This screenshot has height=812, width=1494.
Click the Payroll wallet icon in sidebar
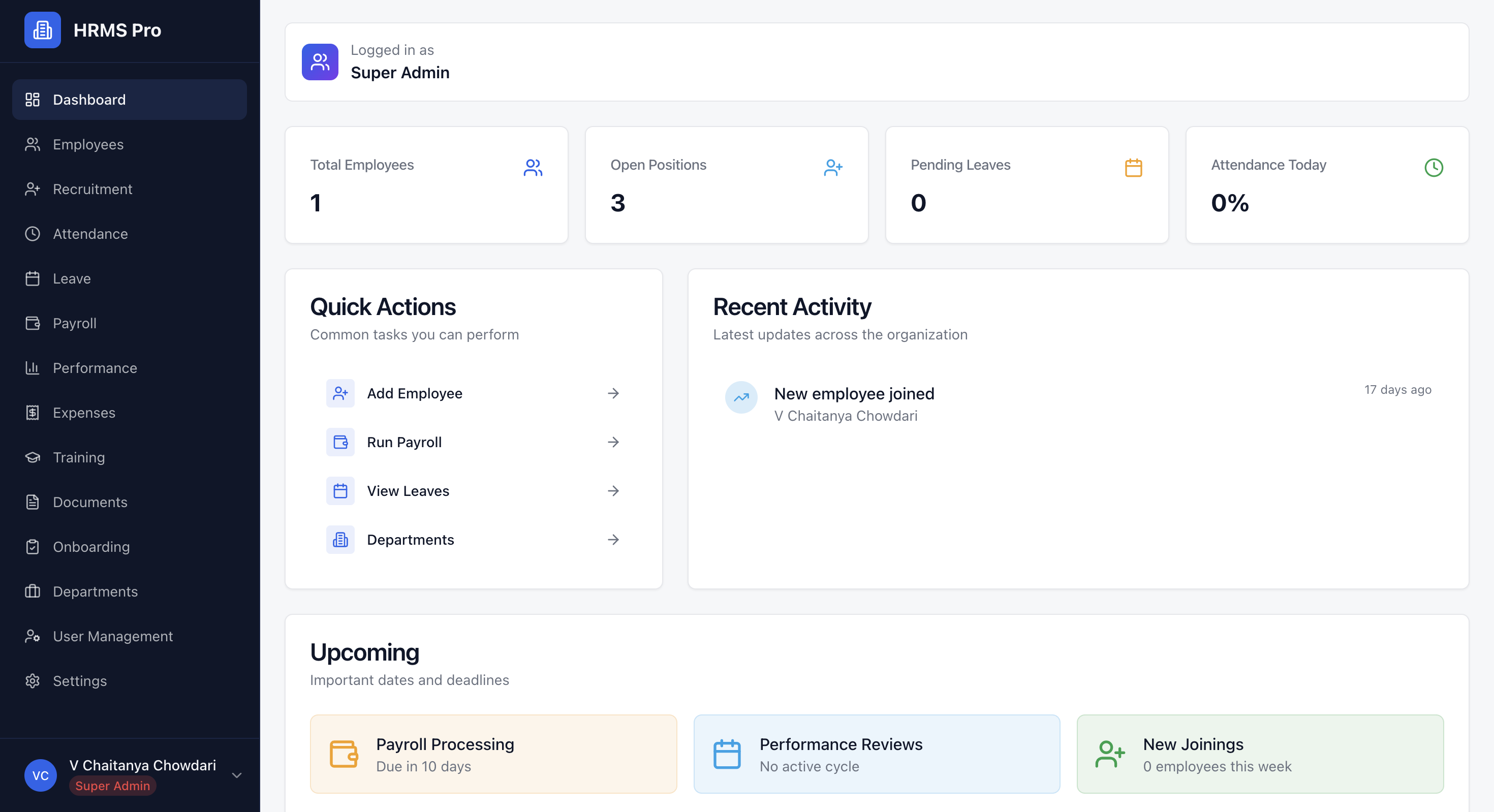point(33,323)
